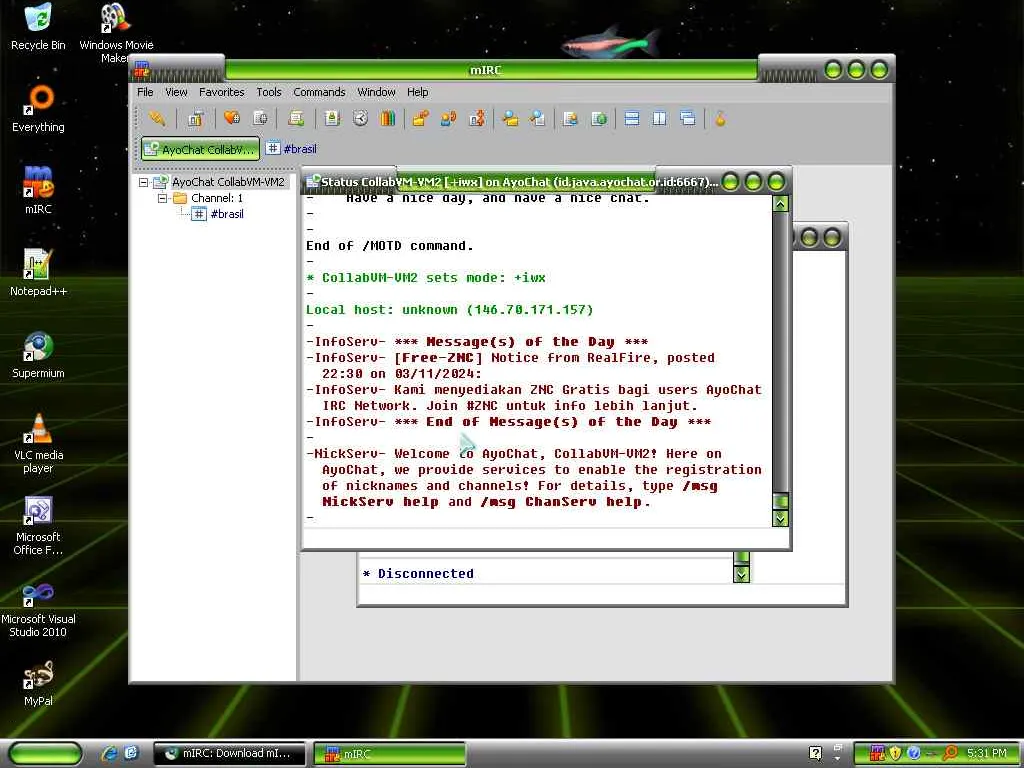Click "mIRC: Download mI..." taskbar button
1024x768 pixels.
[x=229, y=753]
